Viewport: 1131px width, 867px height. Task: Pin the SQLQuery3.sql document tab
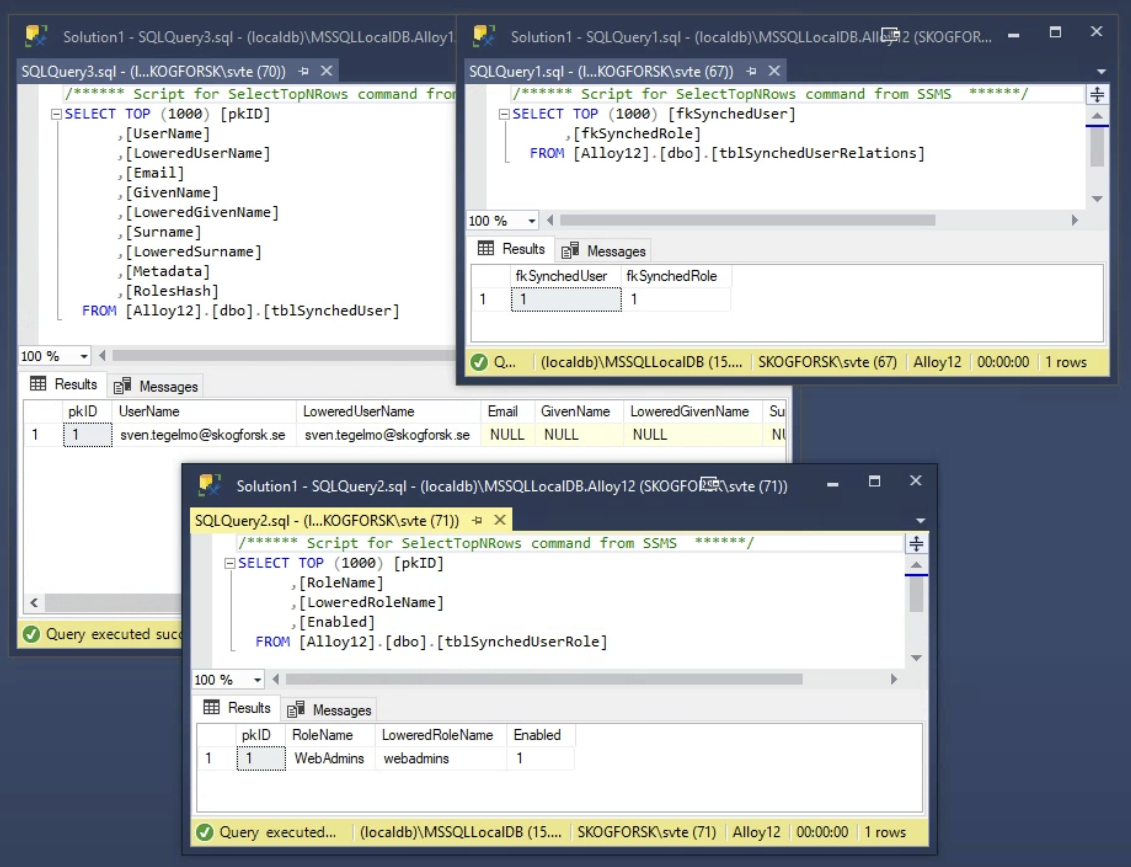303,71
